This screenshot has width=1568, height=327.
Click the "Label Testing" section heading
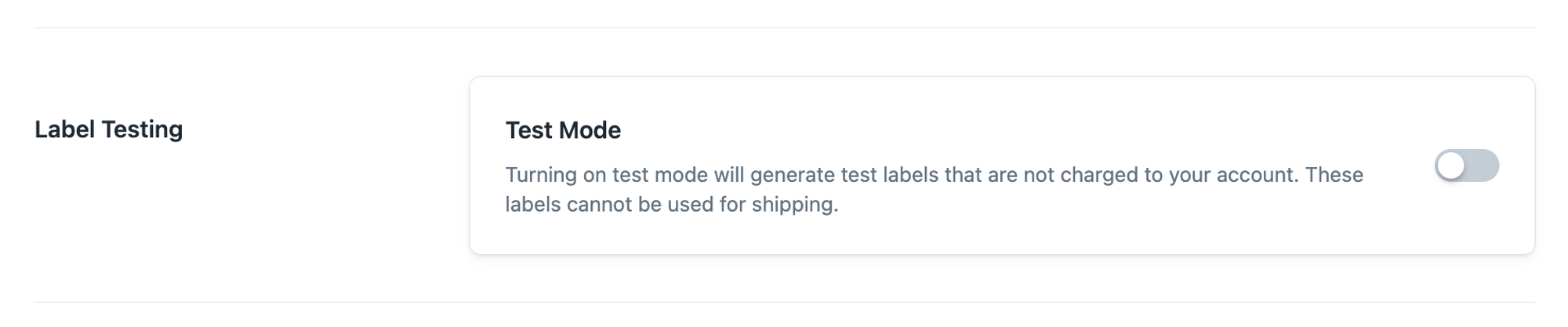(108, 129)
